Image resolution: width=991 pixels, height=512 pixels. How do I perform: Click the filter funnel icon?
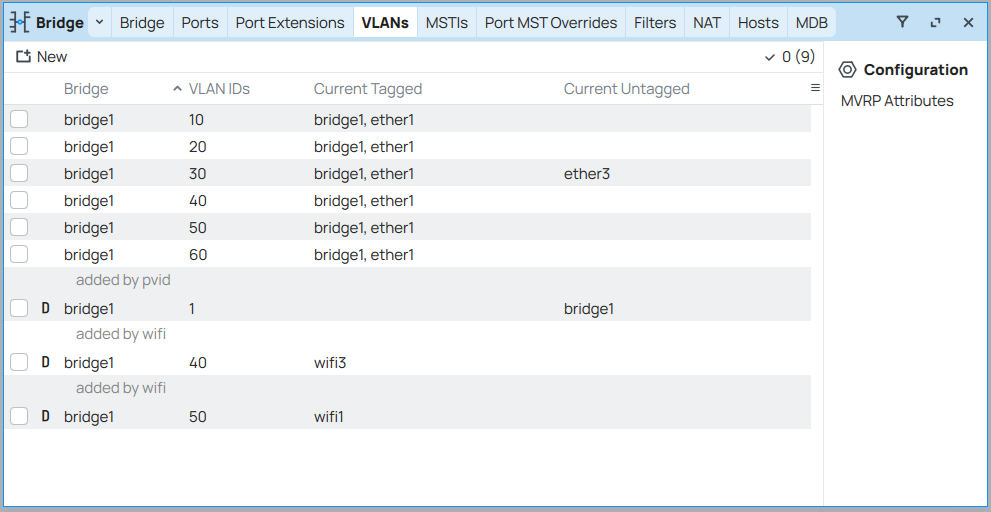902,22
